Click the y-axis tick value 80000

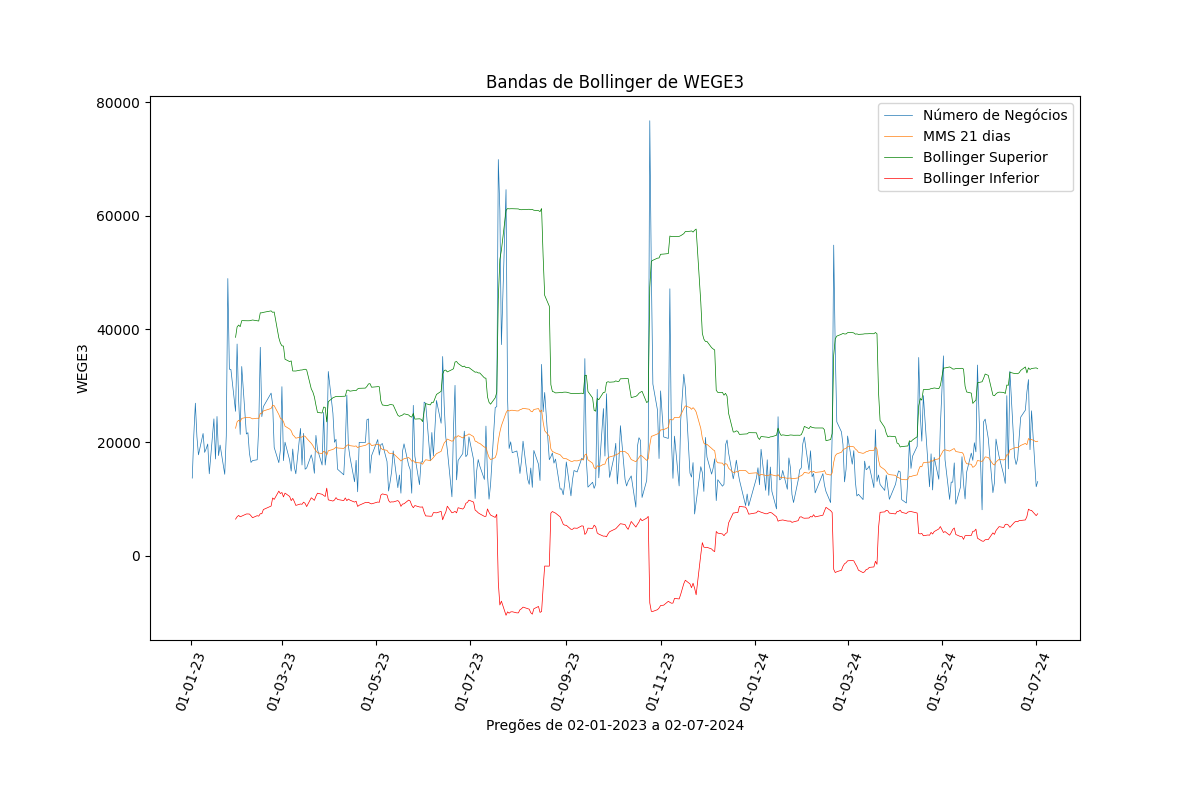point(117,103)
